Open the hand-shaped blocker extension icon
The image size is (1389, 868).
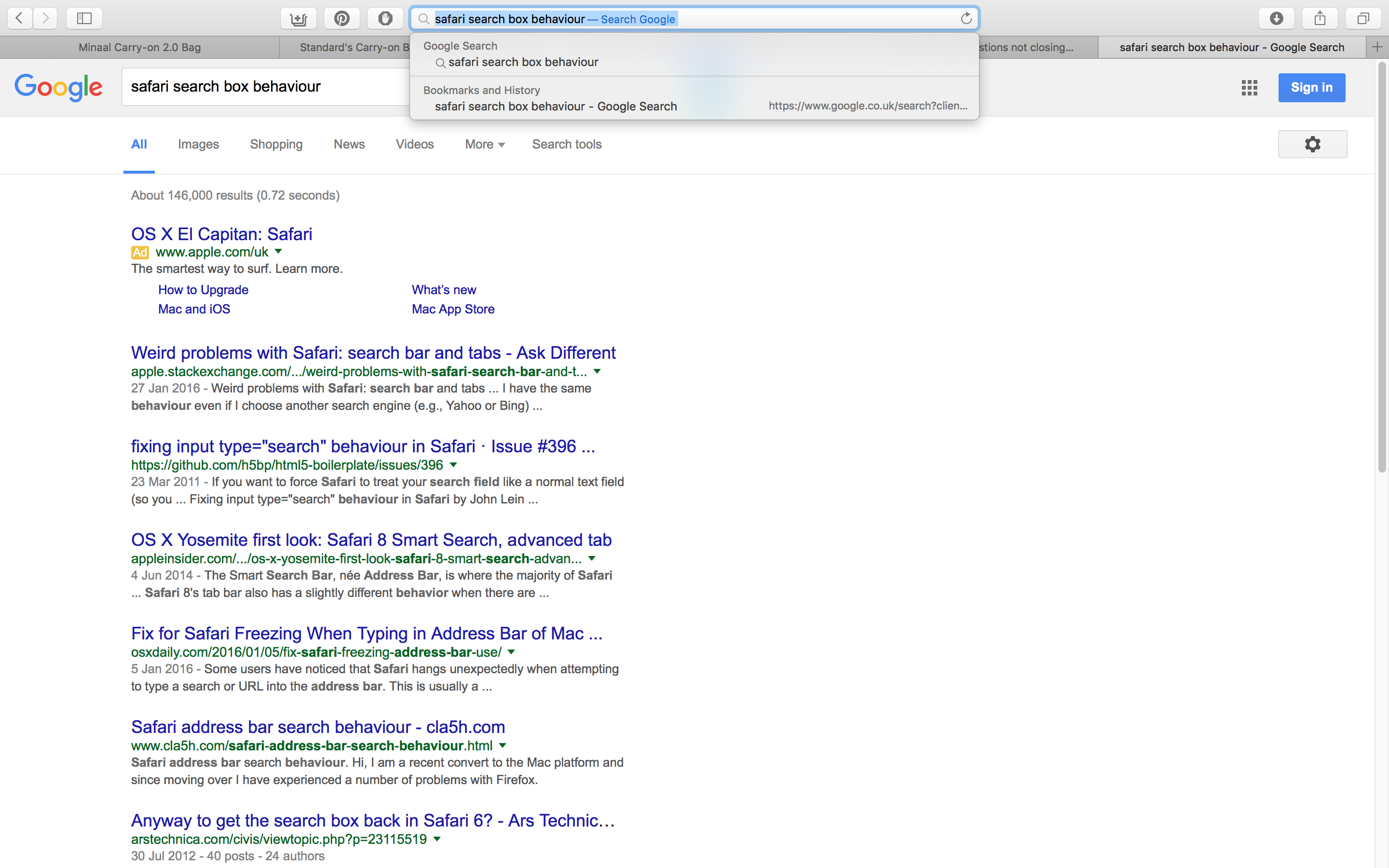point(385,18)
